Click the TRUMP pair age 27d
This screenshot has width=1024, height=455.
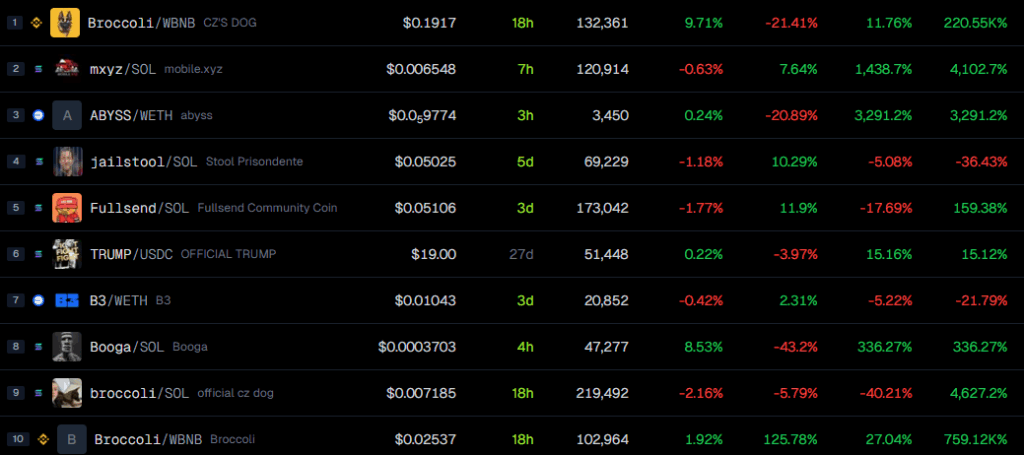click(521, 255)
